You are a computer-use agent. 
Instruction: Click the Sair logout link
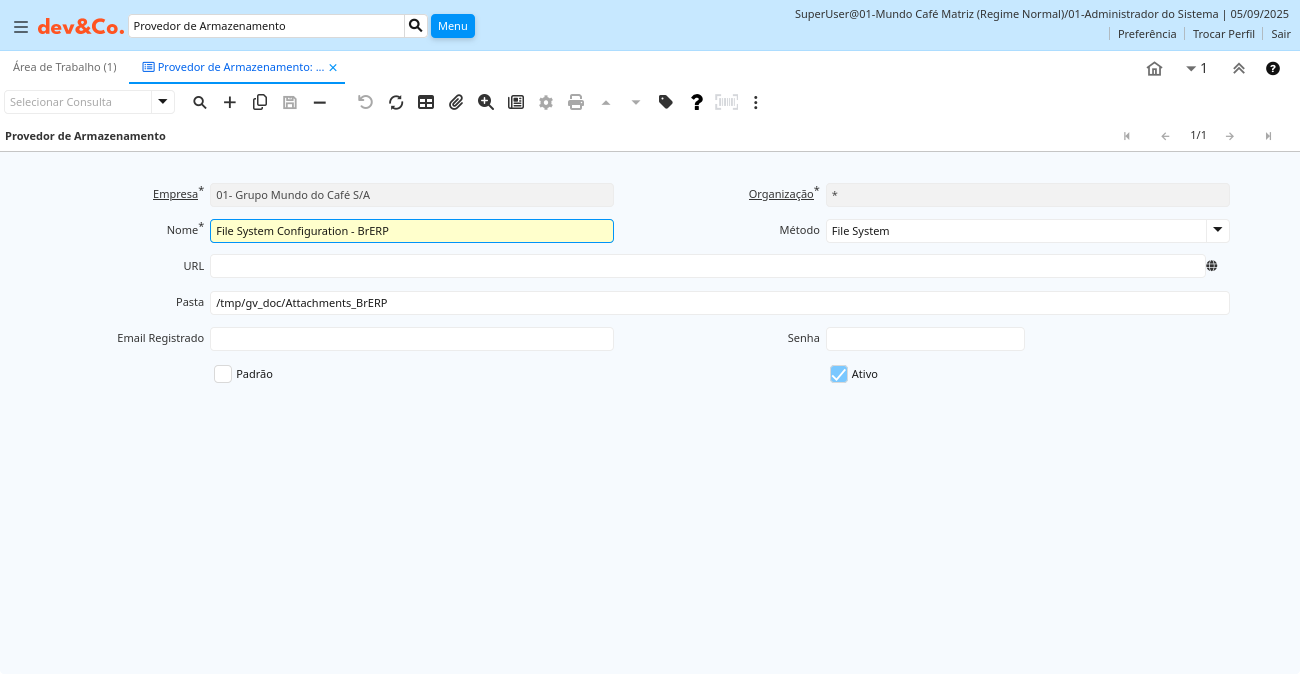pyautogui.click(x=1281, y=34)
